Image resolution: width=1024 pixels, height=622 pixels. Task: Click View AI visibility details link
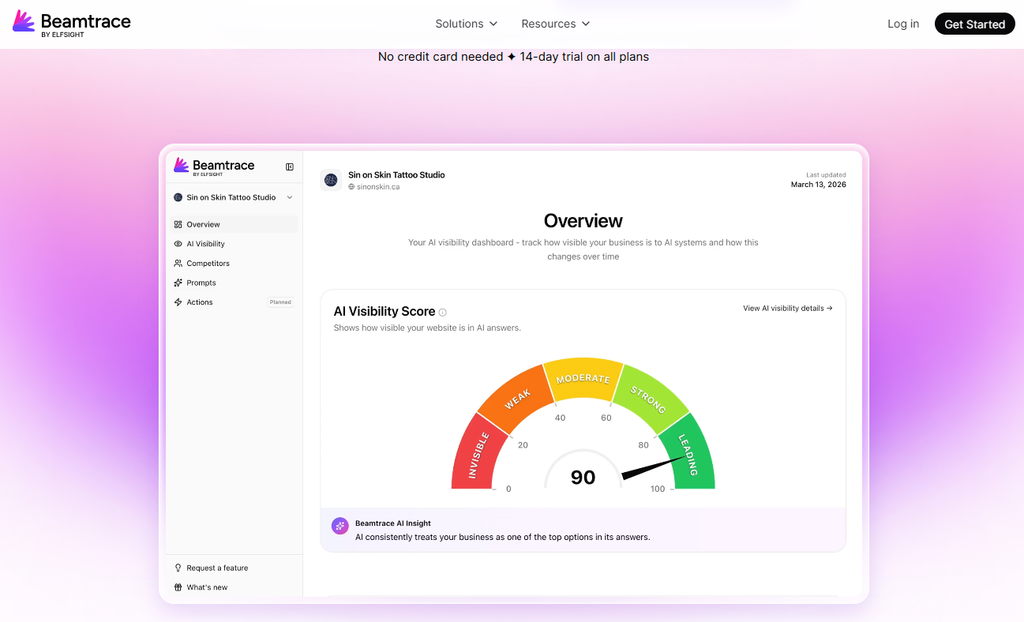tap(788, 308)
